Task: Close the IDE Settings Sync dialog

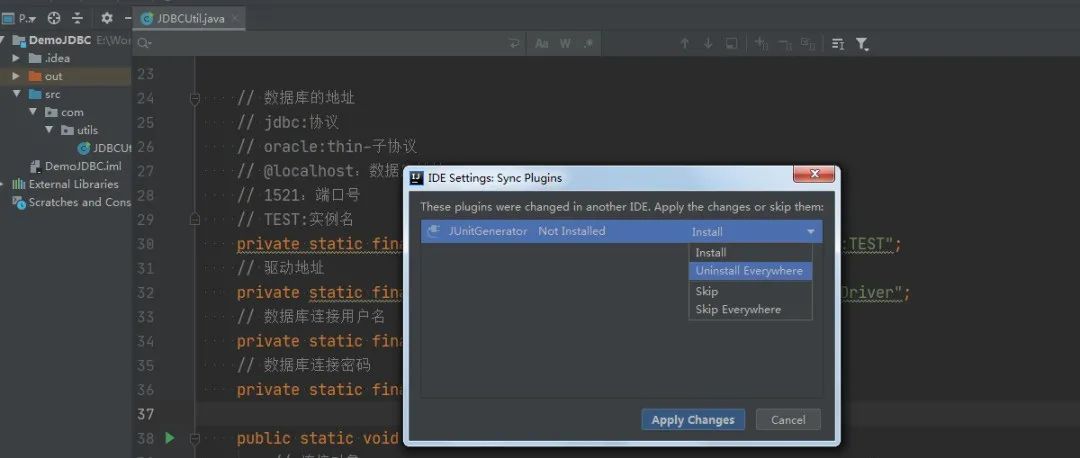Action: 814,174
